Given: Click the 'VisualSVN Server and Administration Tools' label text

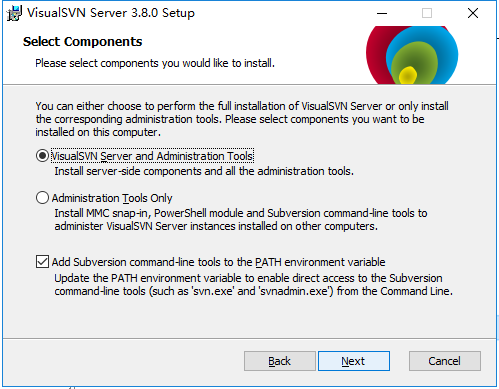Looking at the screenshot, I should pos(152,156).
